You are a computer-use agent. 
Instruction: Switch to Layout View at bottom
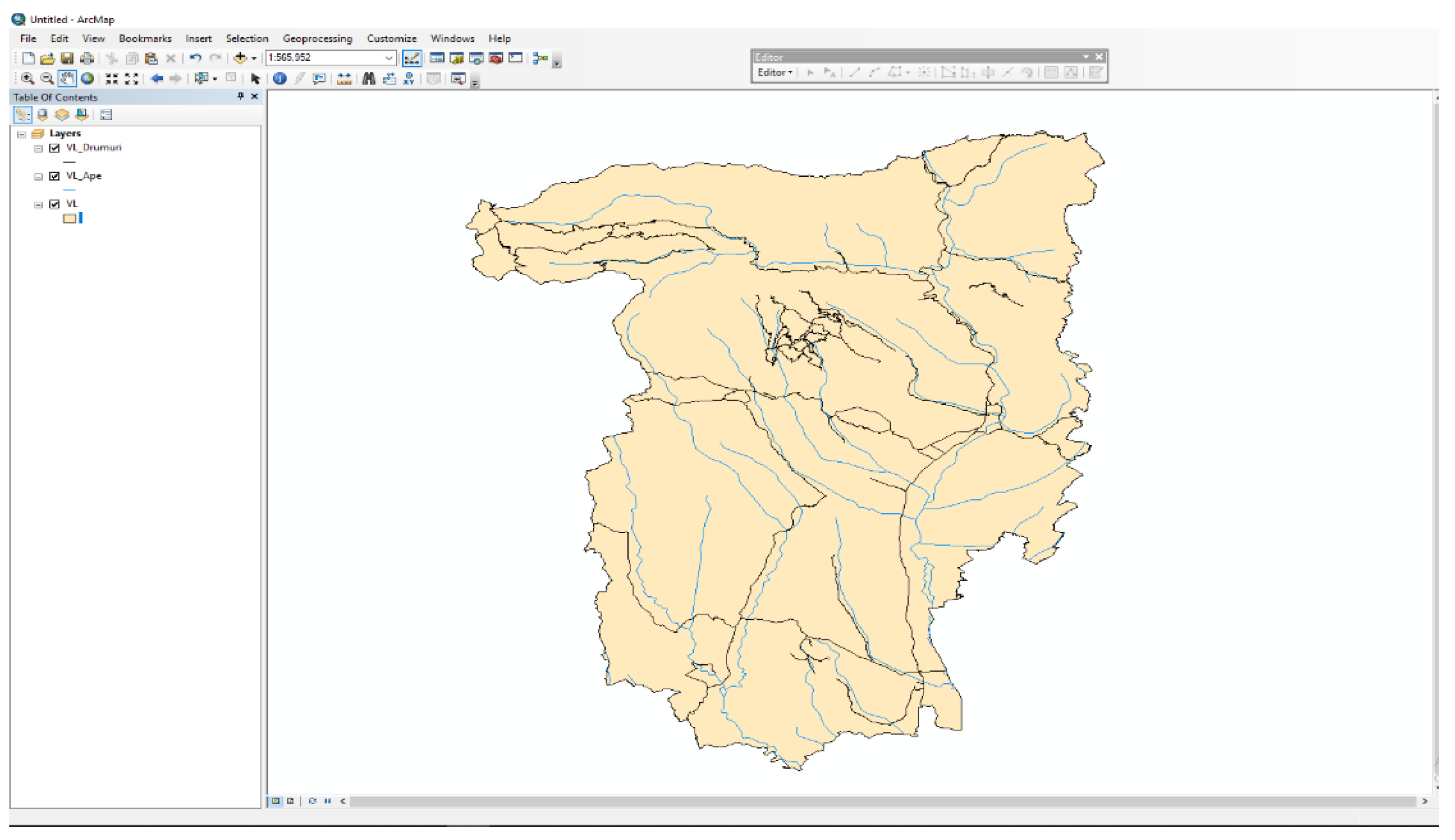[290, 801]
